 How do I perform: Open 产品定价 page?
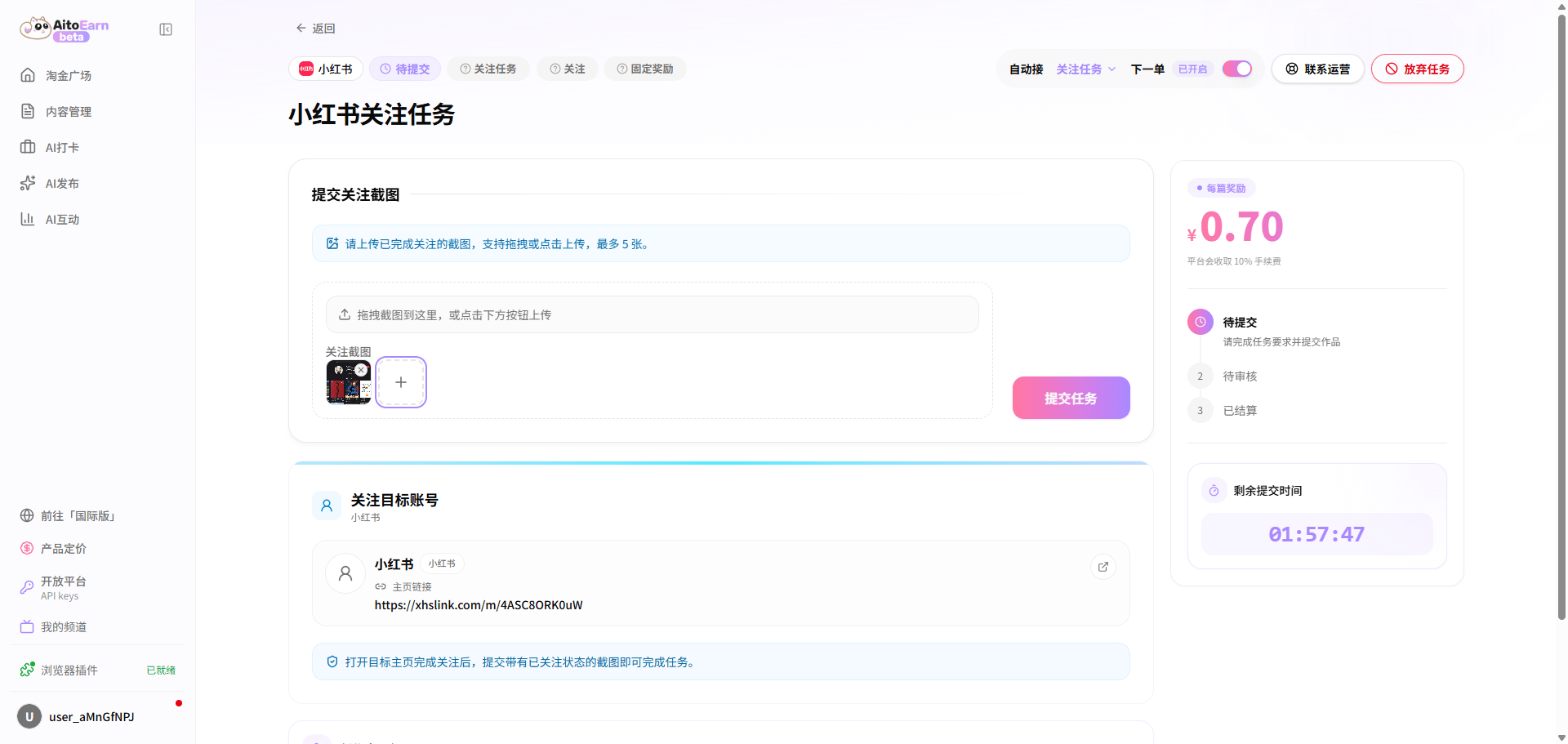[98, 549]
